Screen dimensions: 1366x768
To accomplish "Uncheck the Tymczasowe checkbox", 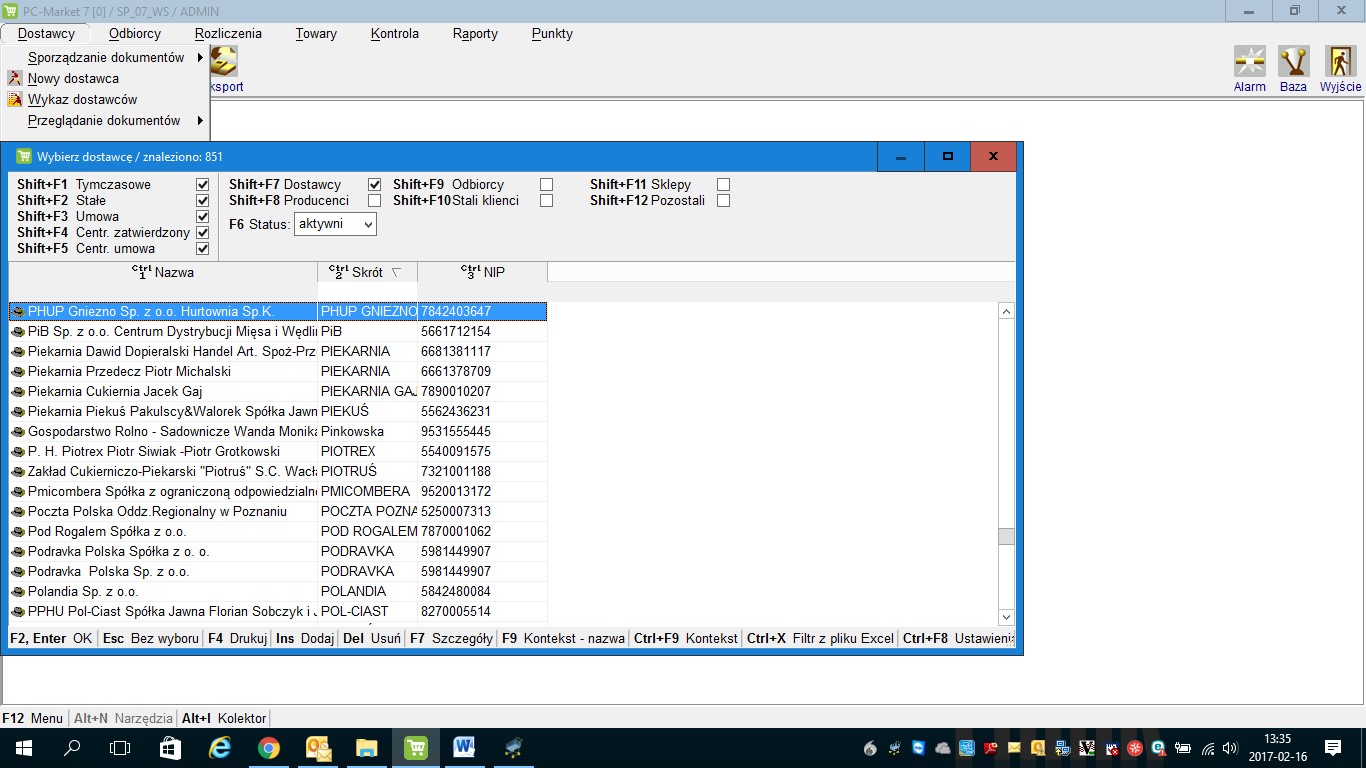I will tap(203, 185).
